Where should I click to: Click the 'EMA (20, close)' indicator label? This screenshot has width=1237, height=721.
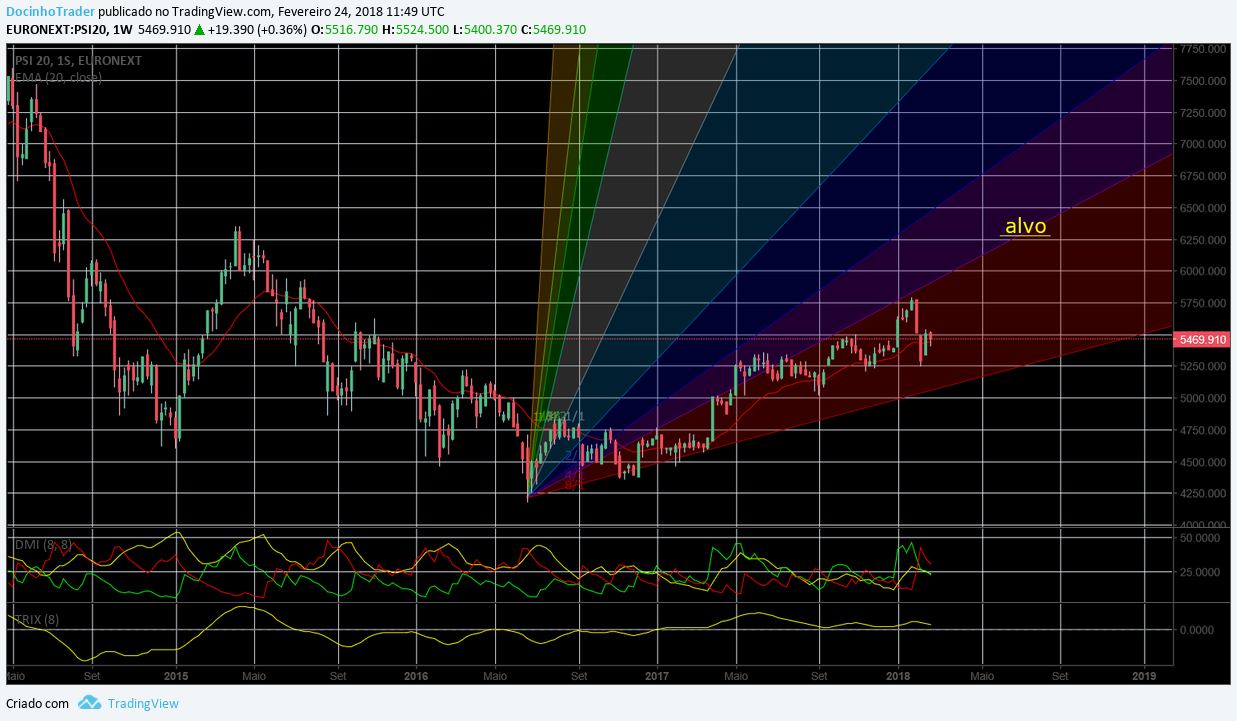58,77
